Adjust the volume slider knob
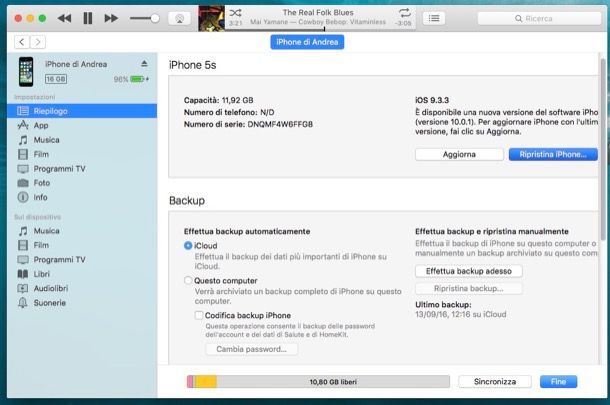The width and height of the screenshot is (610, 405). tap(155, 18)
